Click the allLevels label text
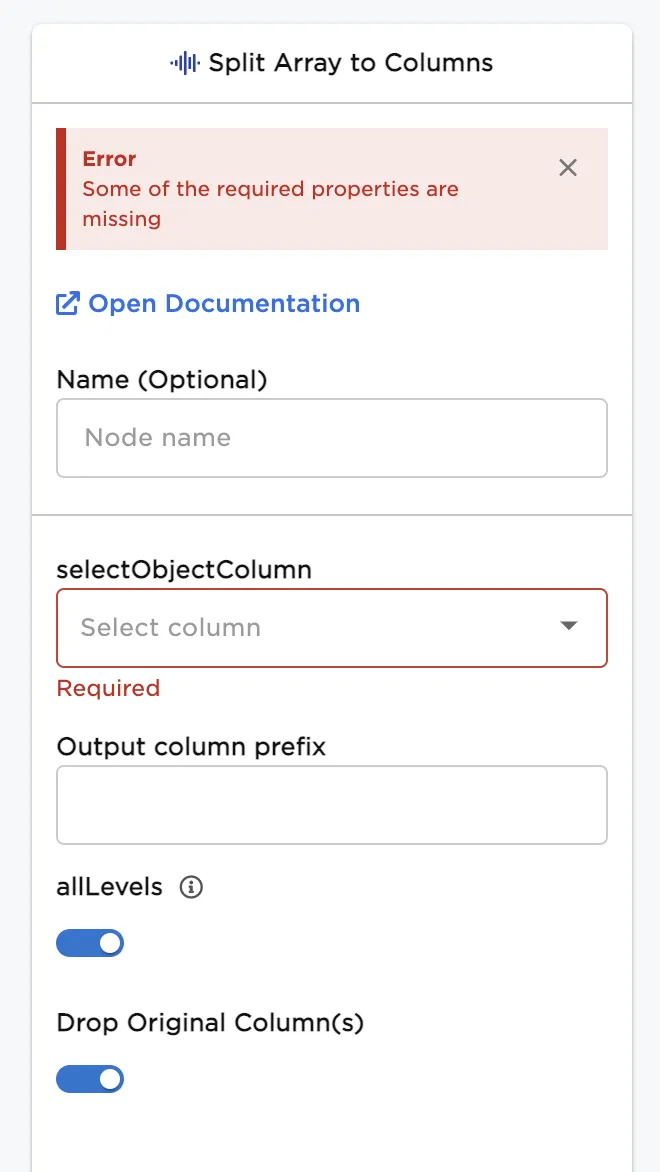The image size is (660, 1172). 110,887
